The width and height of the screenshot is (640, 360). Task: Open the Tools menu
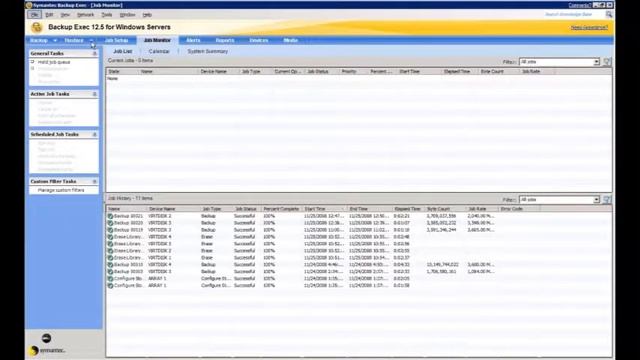coord(107,15)
